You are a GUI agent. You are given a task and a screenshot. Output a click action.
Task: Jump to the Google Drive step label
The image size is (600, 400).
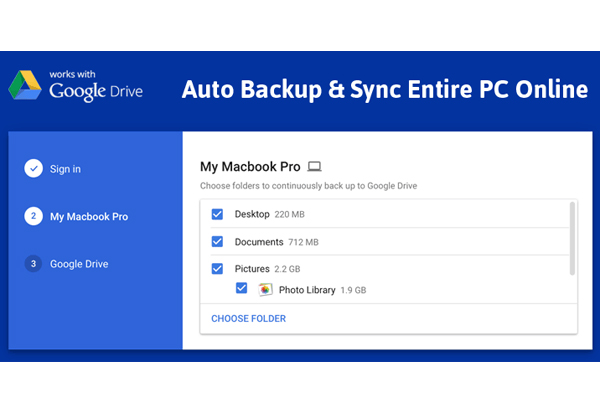click(79, 264)
